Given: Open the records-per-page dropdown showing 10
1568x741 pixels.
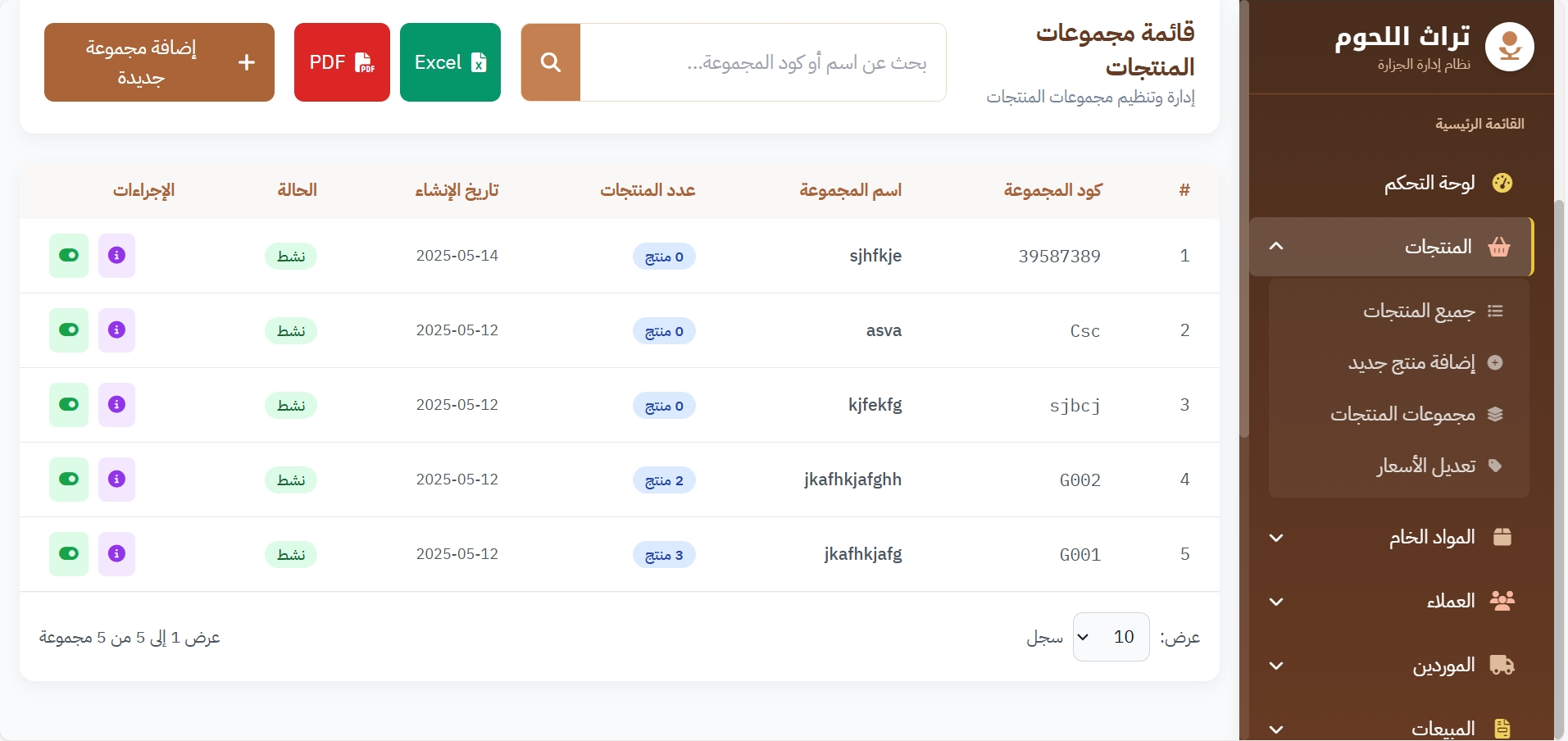Looking at the screenshot, I should click(x=1111, y=637).
